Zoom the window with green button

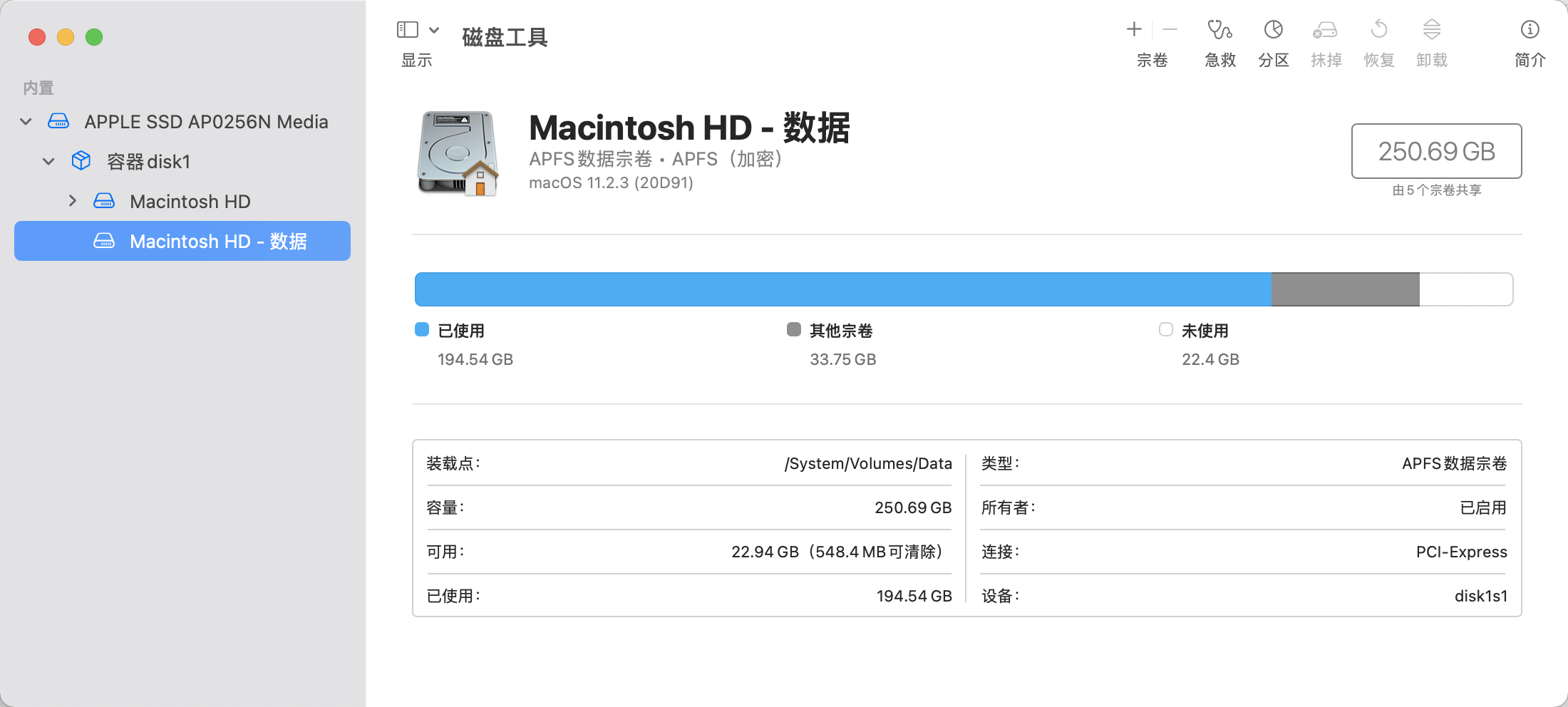coord(94,37)
